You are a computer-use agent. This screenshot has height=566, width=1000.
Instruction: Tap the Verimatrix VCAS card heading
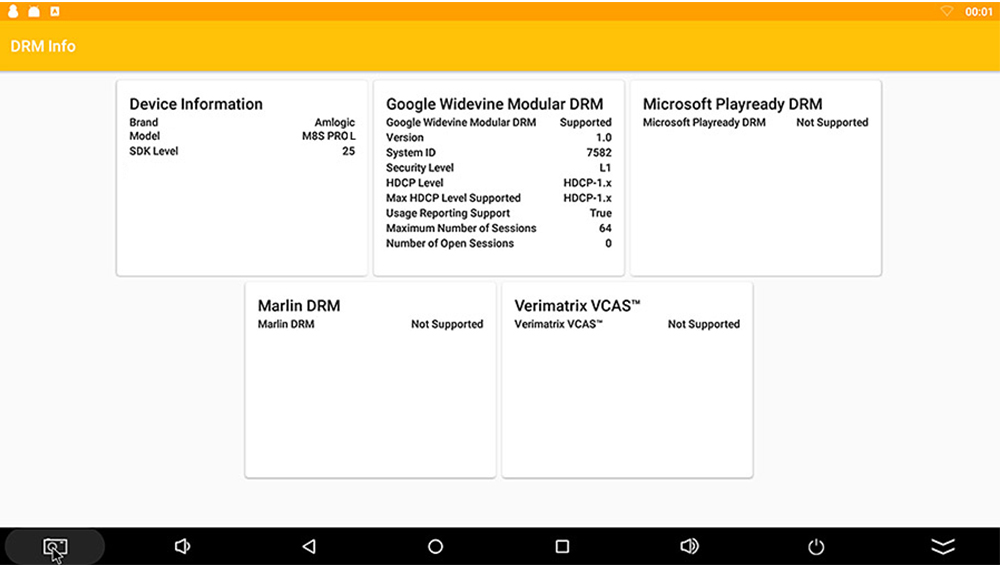click(577, 306)
